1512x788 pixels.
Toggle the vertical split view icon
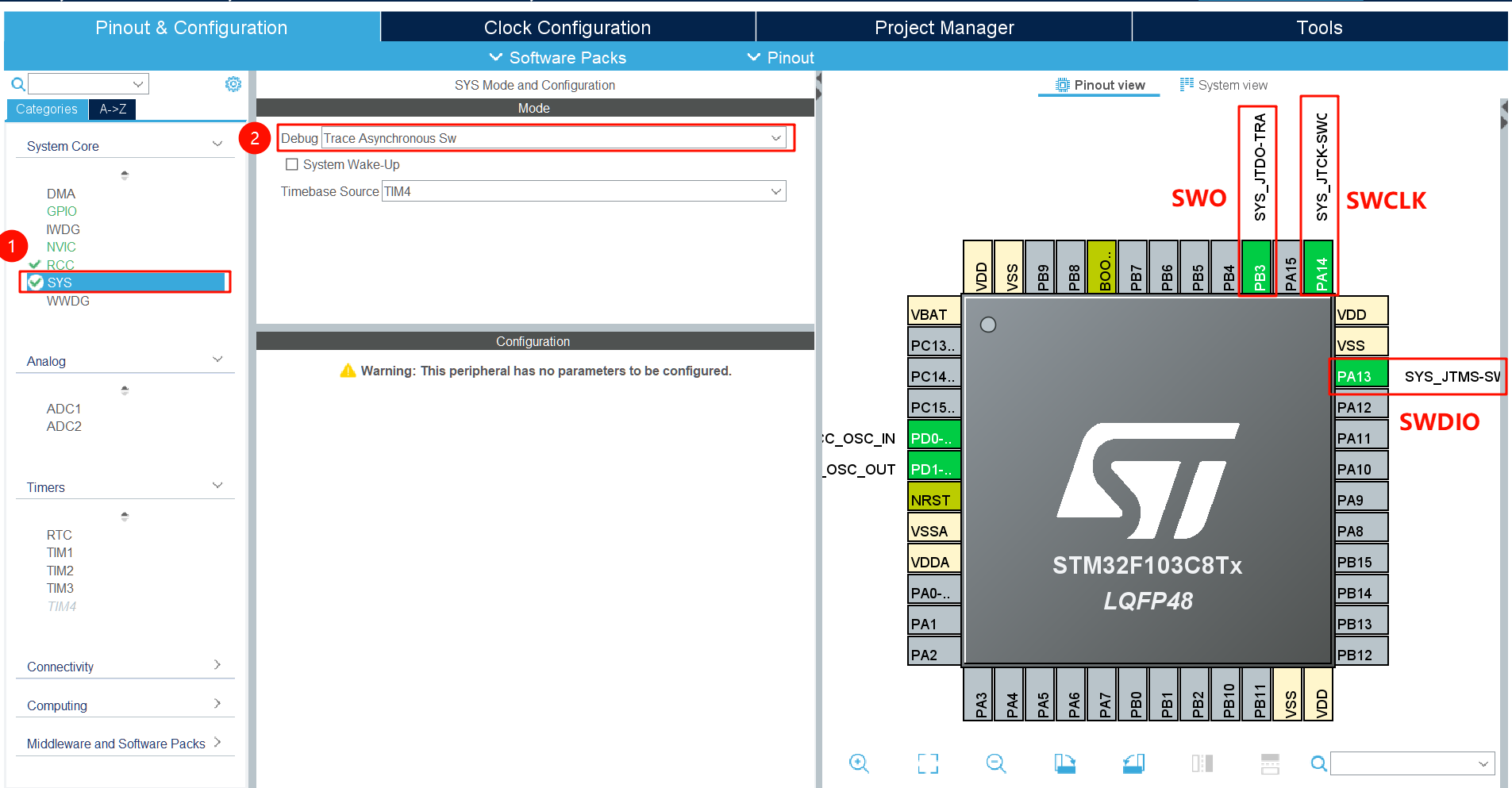point(1202,763)
